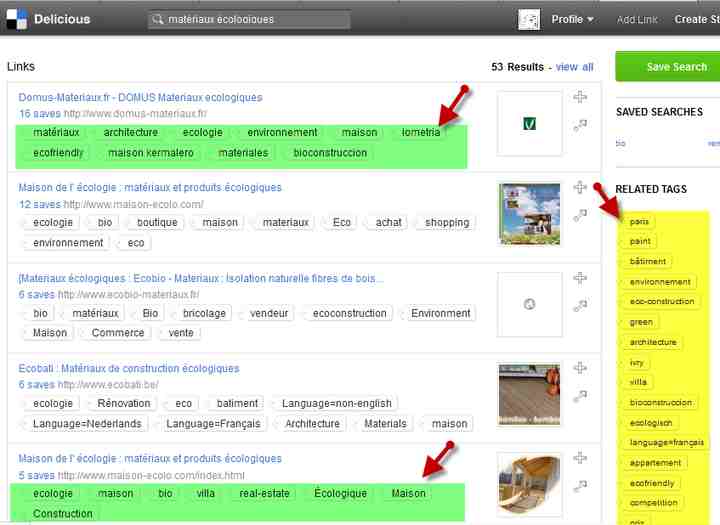Select the green related tag
The width and height of the screenshot is (720, 525).
coord(641,322)
